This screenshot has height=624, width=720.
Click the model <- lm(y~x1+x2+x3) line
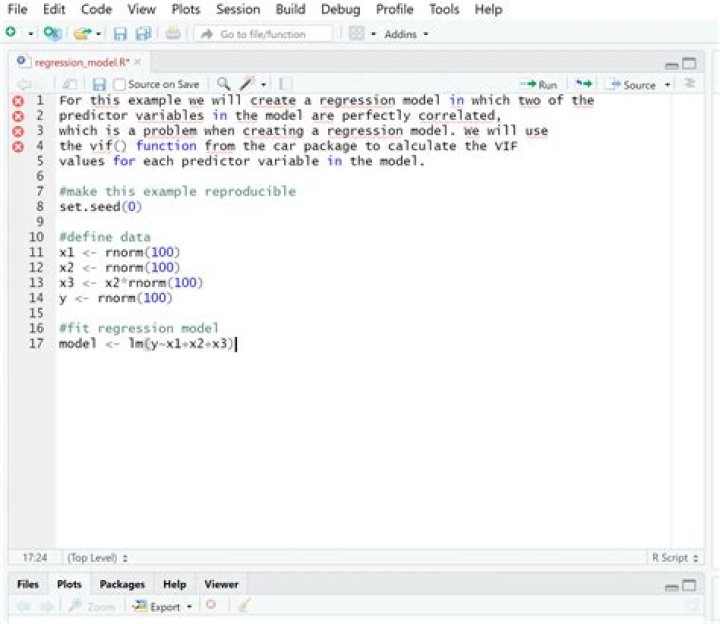pos(146,343)
